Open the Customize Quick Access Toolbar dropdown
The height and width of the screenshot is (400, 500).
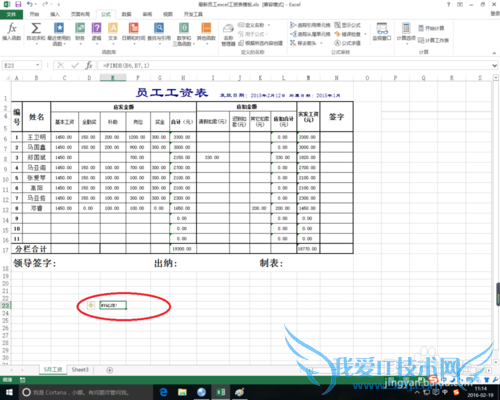coord(59,5)
